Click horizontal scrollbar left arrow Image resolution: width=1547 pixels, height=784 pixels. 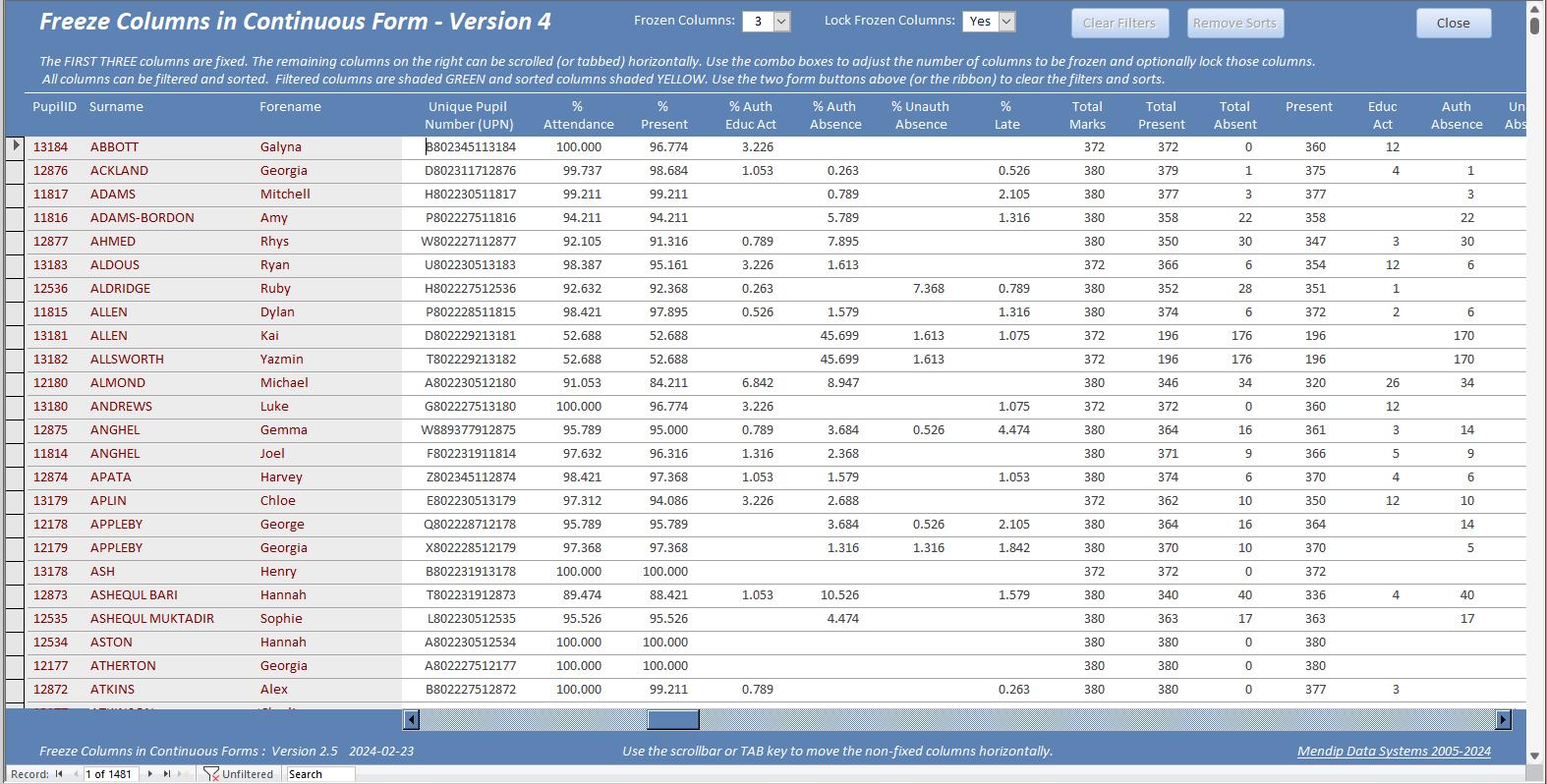pyautogui.click(x=412, y=720)
